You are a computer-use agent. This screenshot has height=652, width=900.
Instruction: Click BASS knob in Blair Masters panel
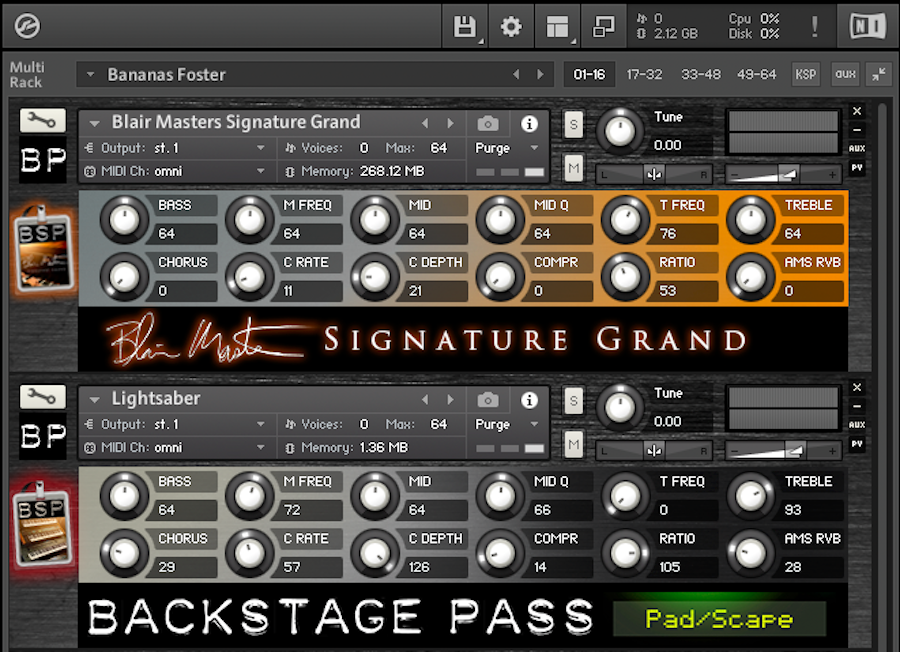[124, 220]
